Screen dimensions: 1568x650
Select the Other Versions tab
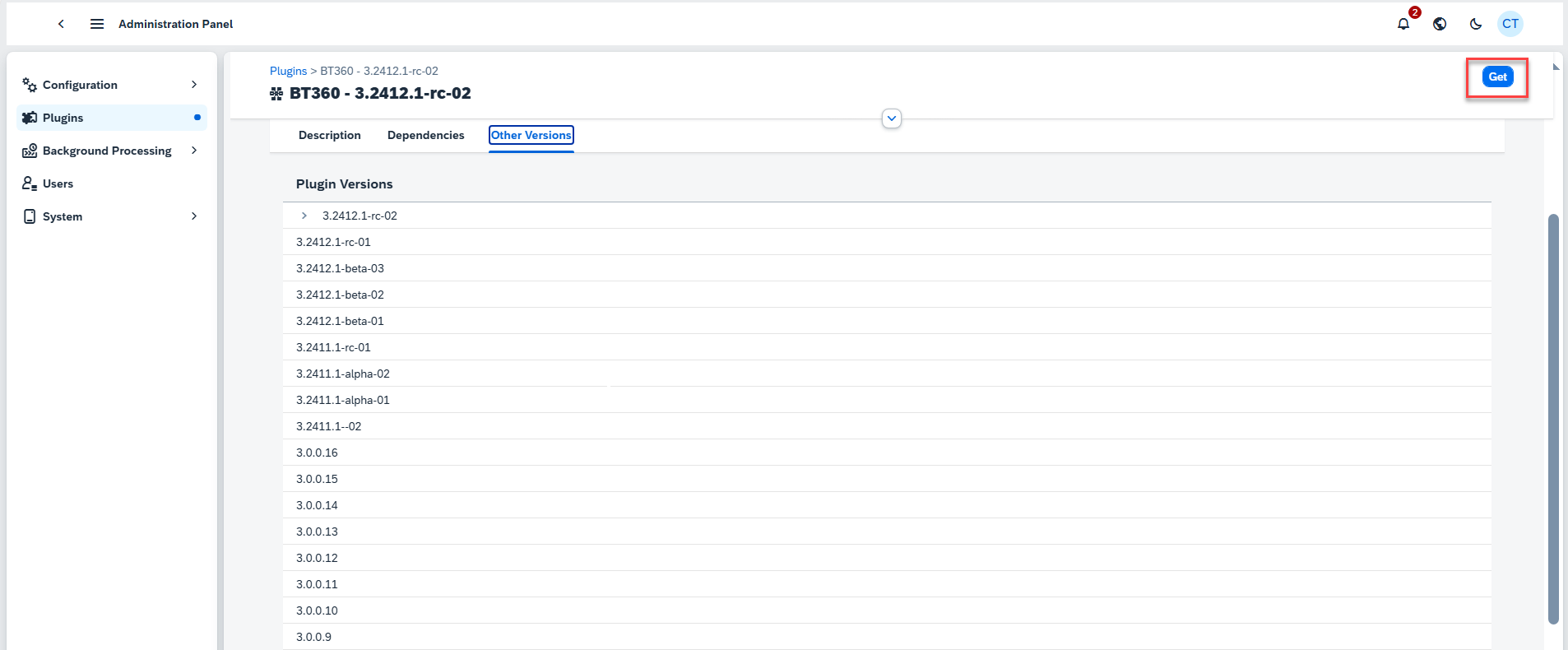click(x=531, y=135)
